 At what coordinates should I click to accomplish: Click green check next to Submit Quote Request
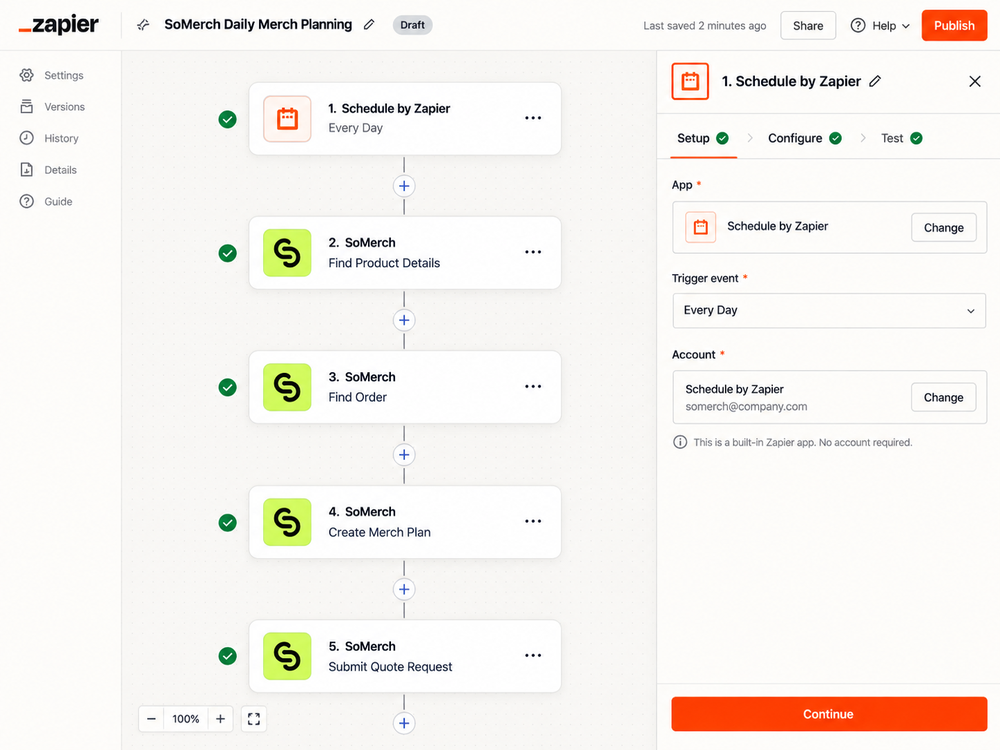(x=228, y=656)
